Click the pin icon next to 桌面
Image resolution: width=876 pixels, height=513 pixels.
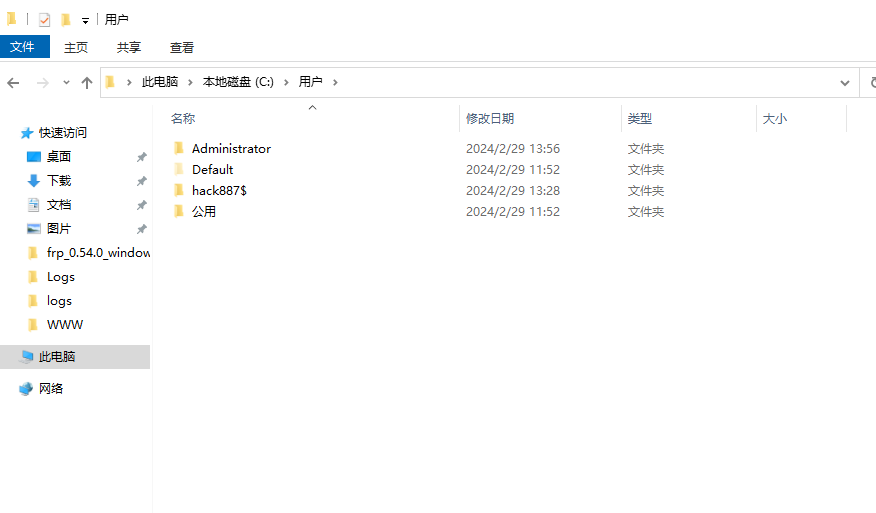pos(142,157)
